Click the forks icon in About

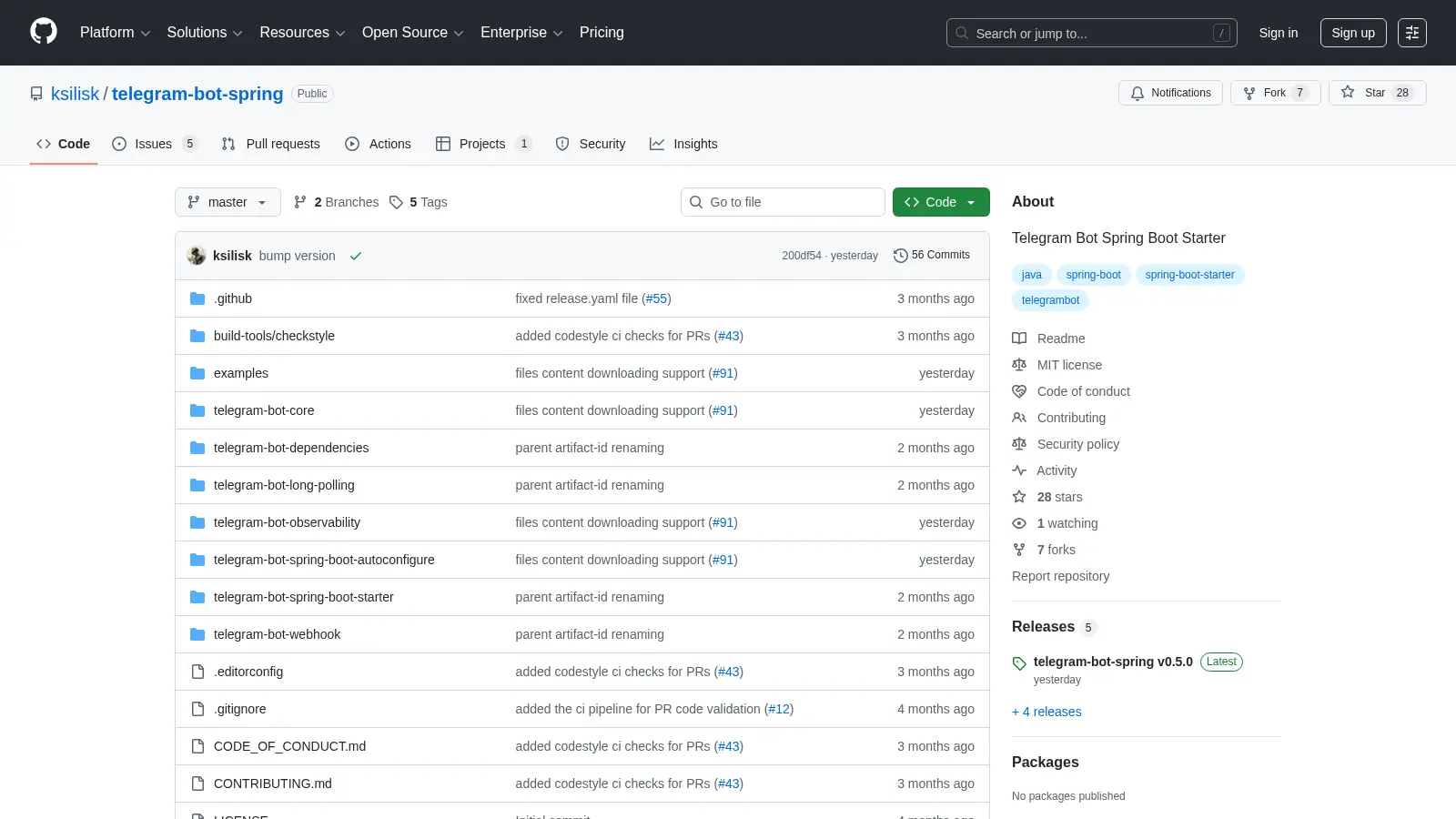tap(1019, 550)
